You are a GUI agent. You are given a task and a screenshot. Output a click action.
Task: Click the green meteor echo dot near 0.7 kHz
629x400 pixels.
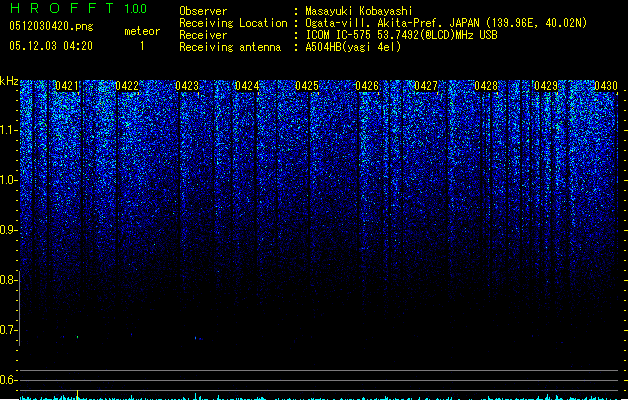point(77,337)
